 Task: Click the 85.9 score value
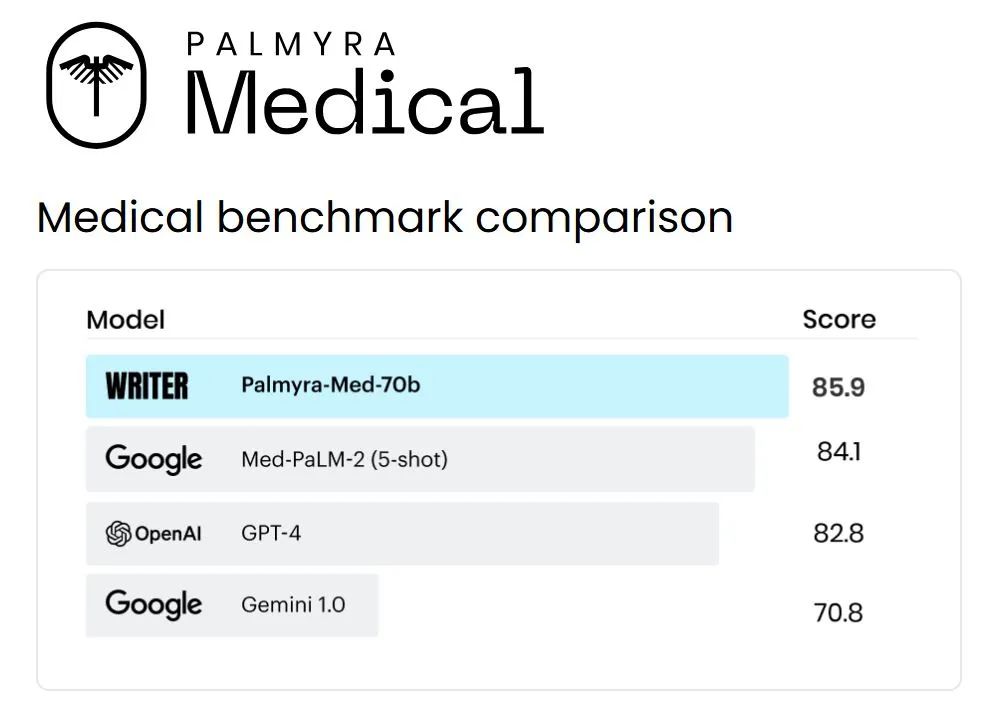tap(838, 387)
